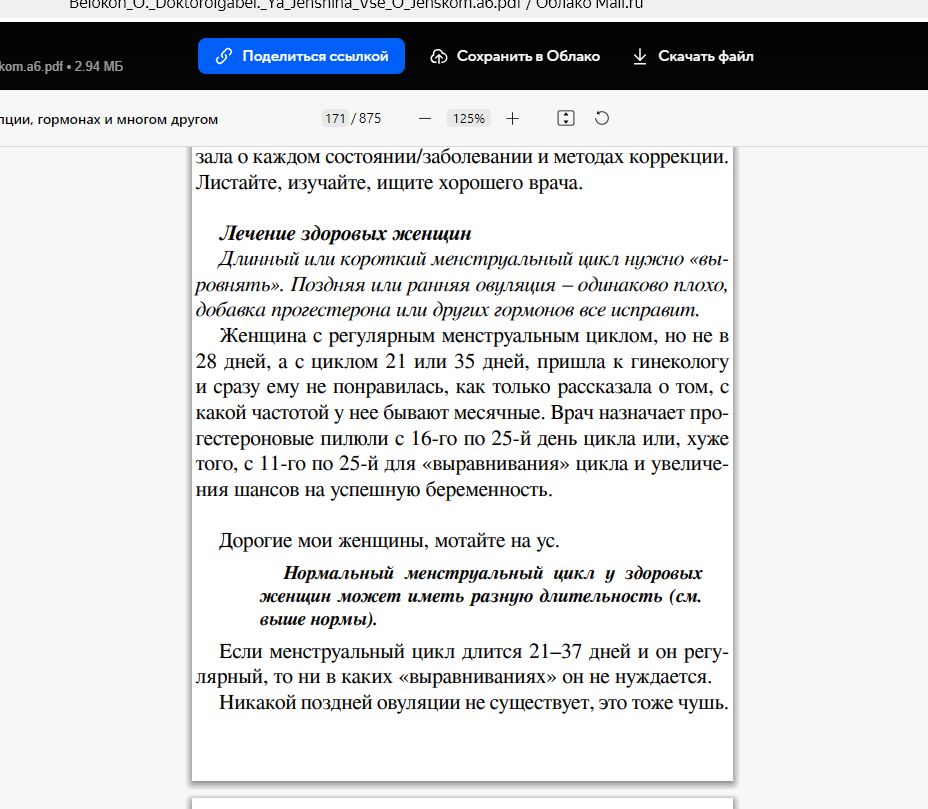Zoom out using the minus icon
This screenshot has width=928, height=809.
point(423,118)
